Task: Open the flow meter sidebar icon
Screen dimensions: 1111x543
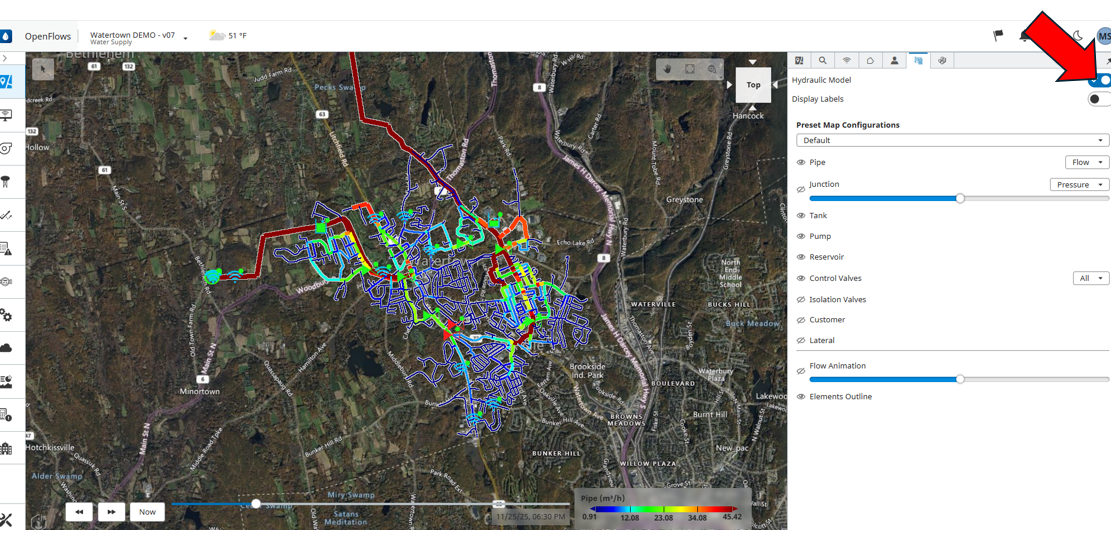Action: [6, 281]
